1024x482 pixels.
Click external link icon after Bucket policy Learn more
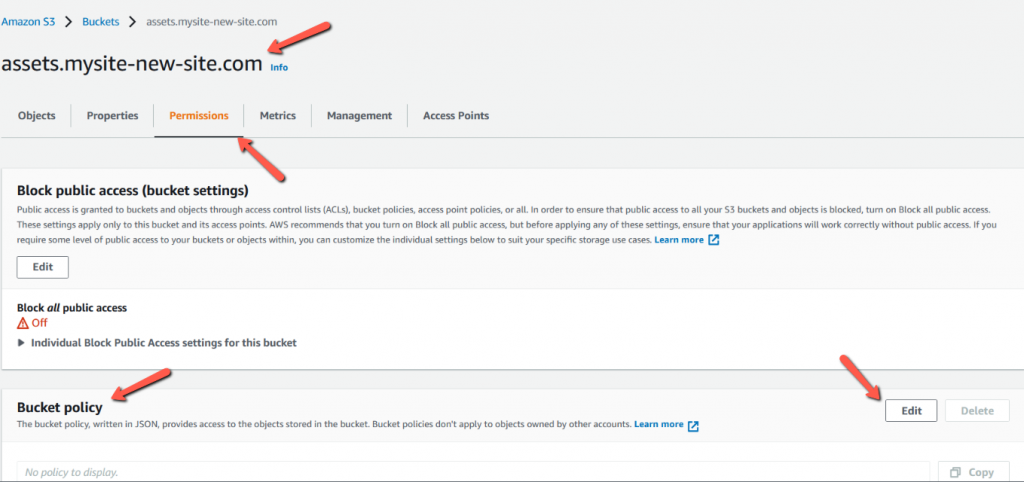click(694, 425)
